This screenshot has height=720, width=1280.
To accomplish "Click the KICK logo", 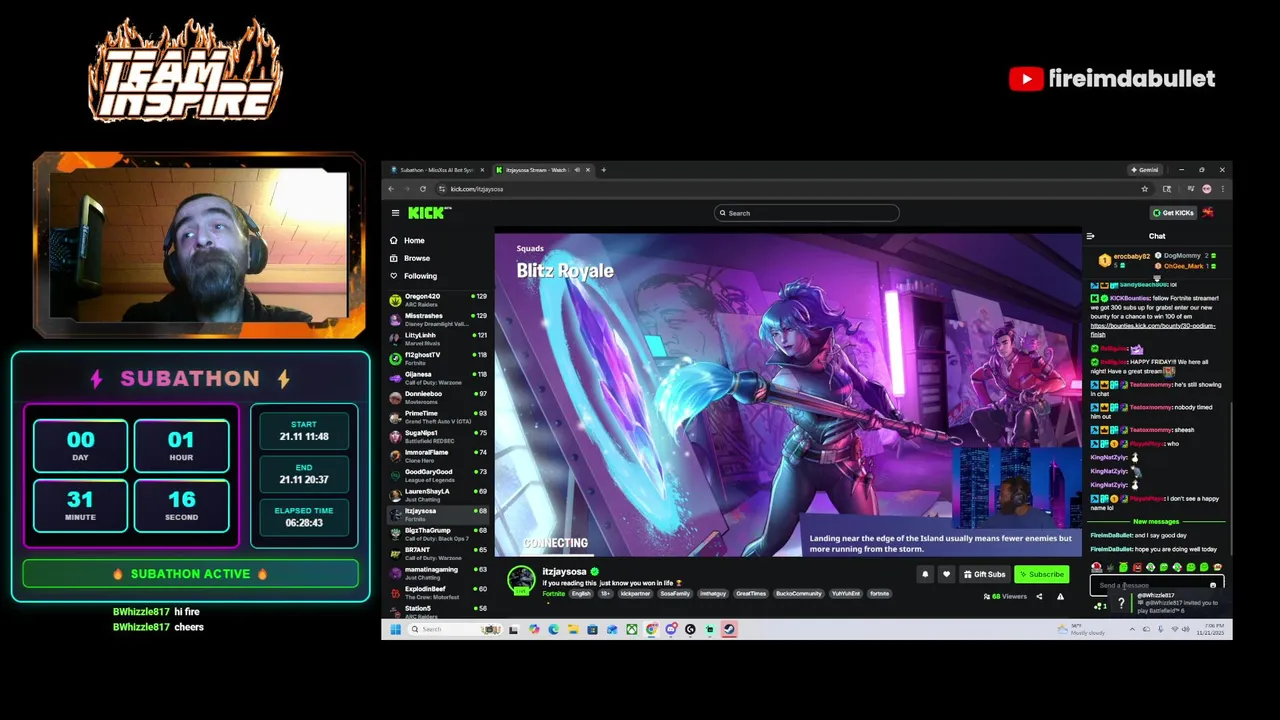I will click(429, 213).
